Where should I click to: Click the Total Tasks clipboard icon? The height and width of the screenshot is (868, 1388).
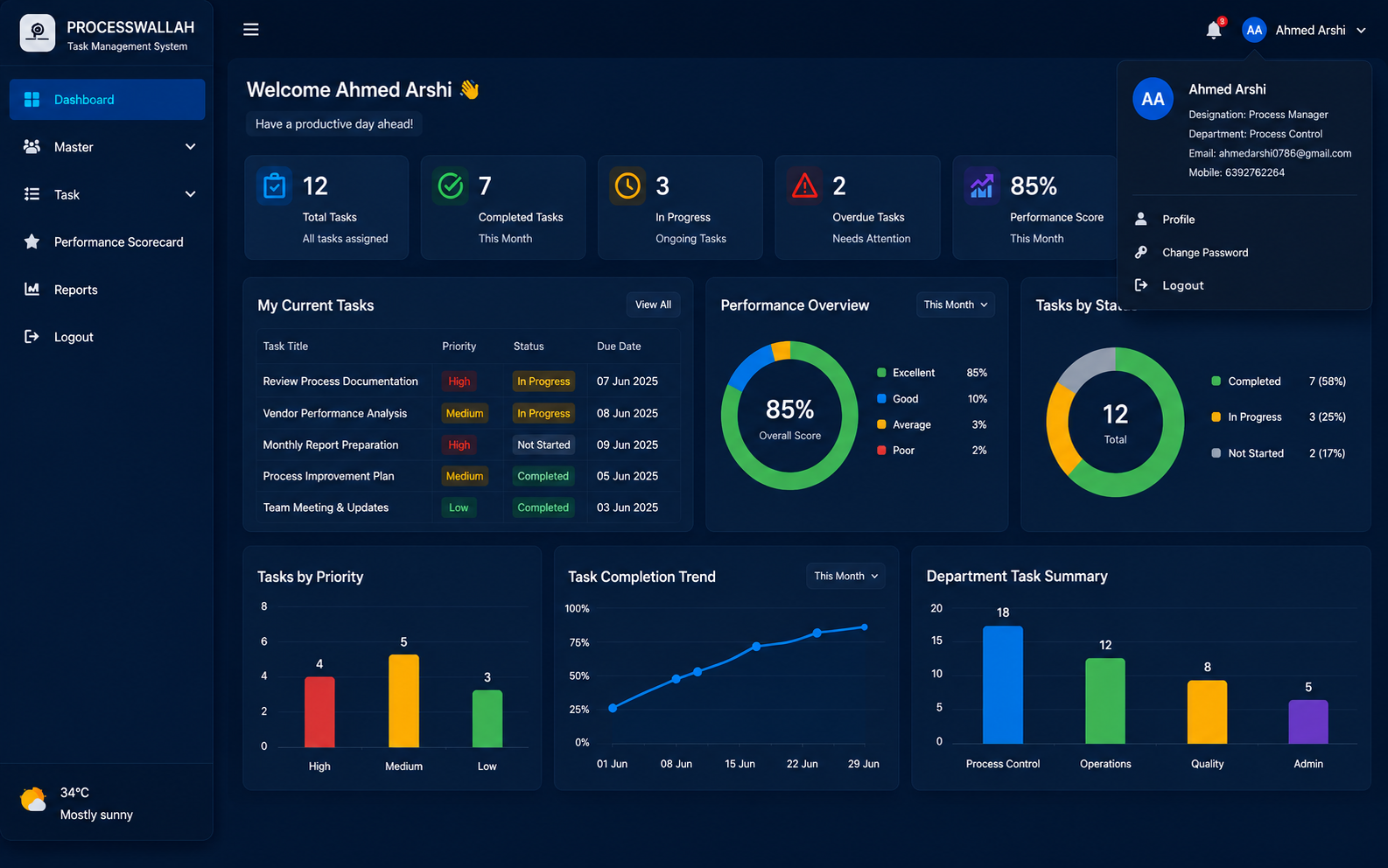pyautogui.click(x=275, y=185)
